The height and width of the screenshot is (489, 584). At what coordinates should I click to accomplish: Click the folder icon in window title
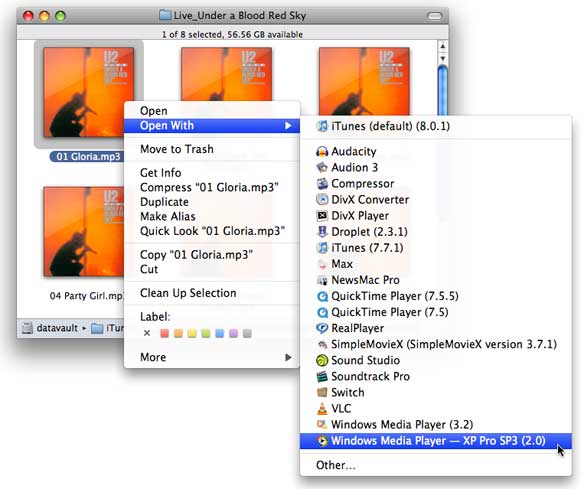165,15
